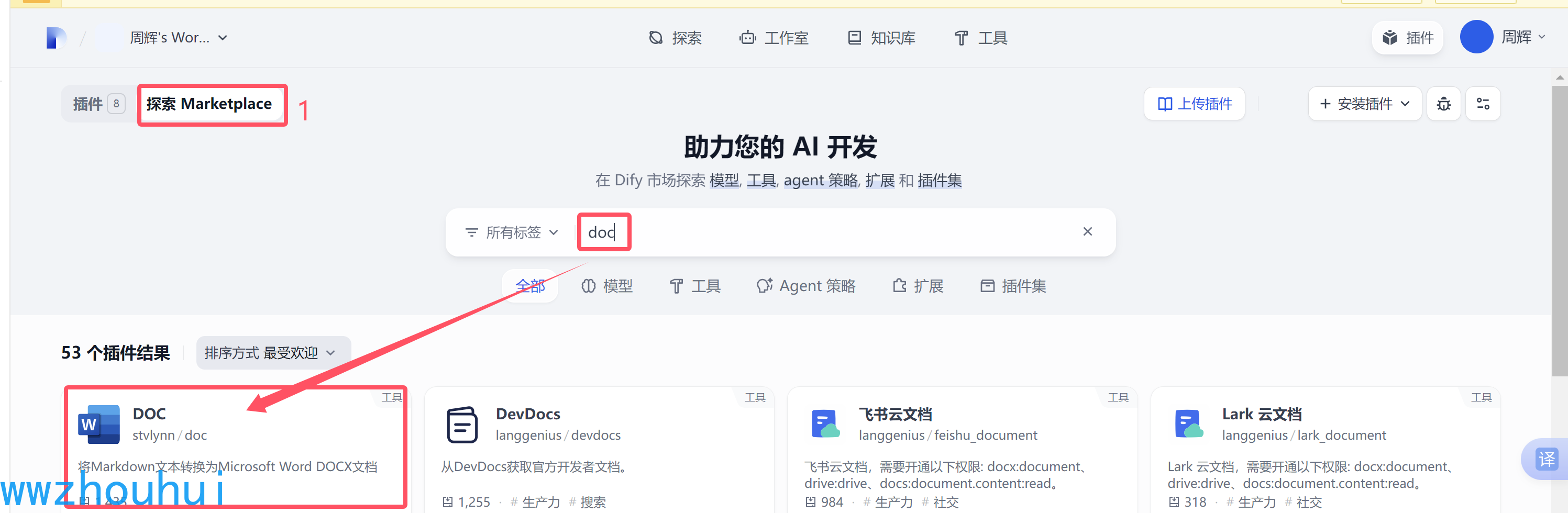Open the DevDocs plugin card title

[528, 415]
